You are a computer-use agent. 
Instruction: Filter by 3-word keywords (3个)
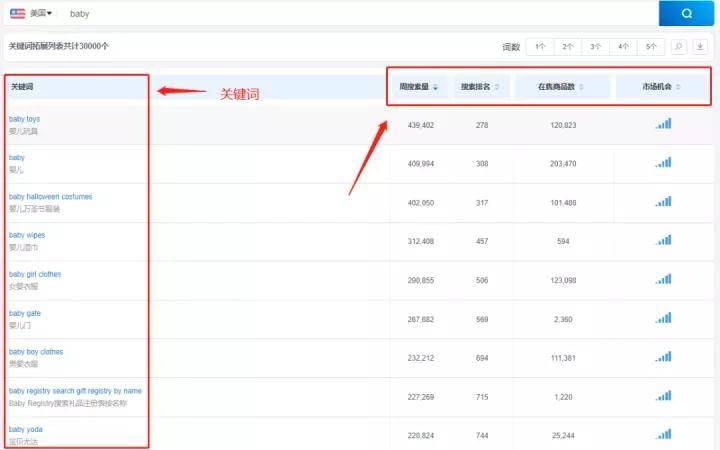595,47
